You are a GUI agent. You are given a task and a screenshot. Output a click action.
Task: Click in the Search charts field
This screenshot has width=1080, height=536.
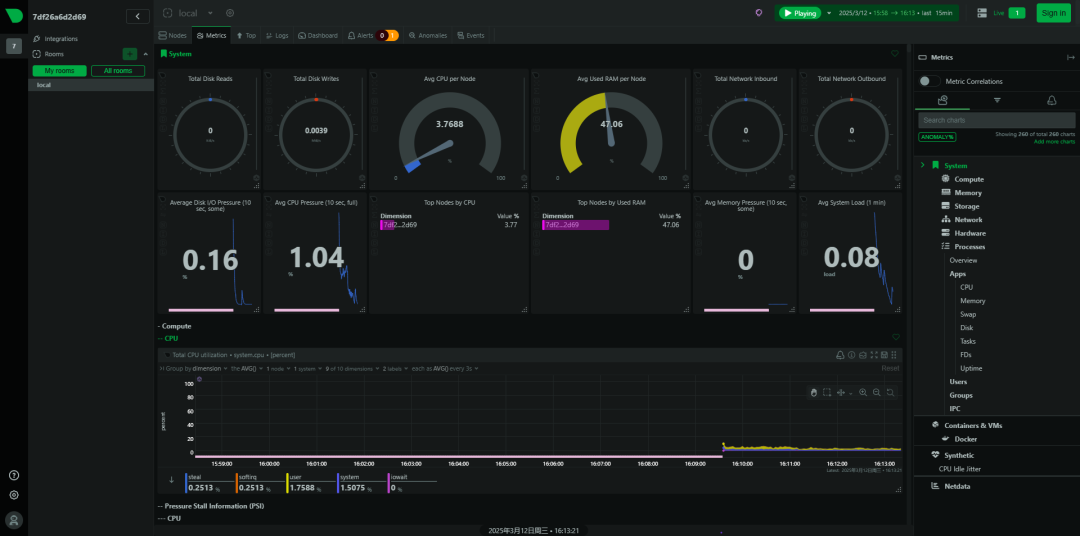tap(996, 120)
